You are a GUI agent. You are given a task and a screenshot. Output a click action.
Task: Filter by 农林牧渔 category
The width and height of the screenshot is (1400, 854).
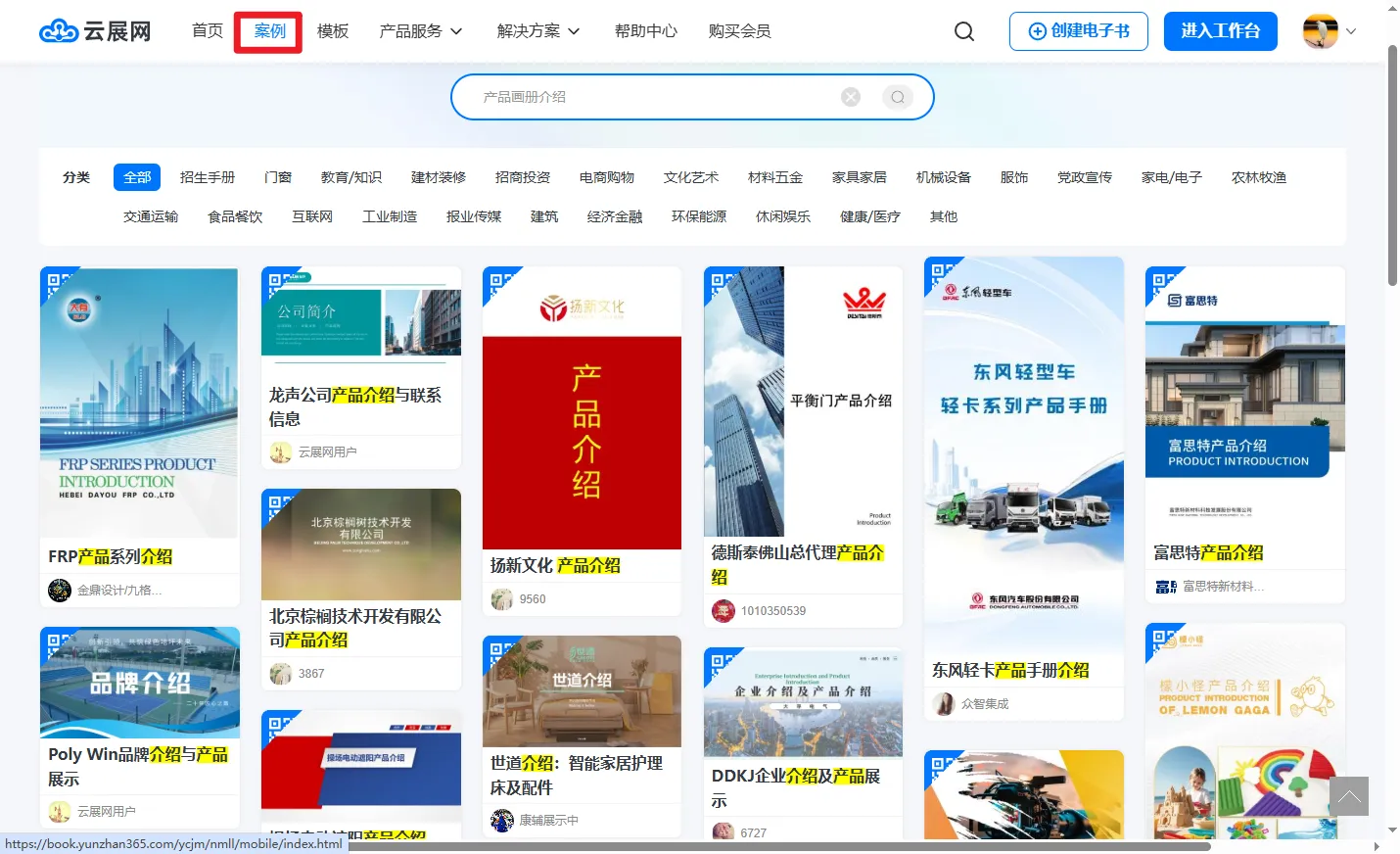coord(1259,177)
